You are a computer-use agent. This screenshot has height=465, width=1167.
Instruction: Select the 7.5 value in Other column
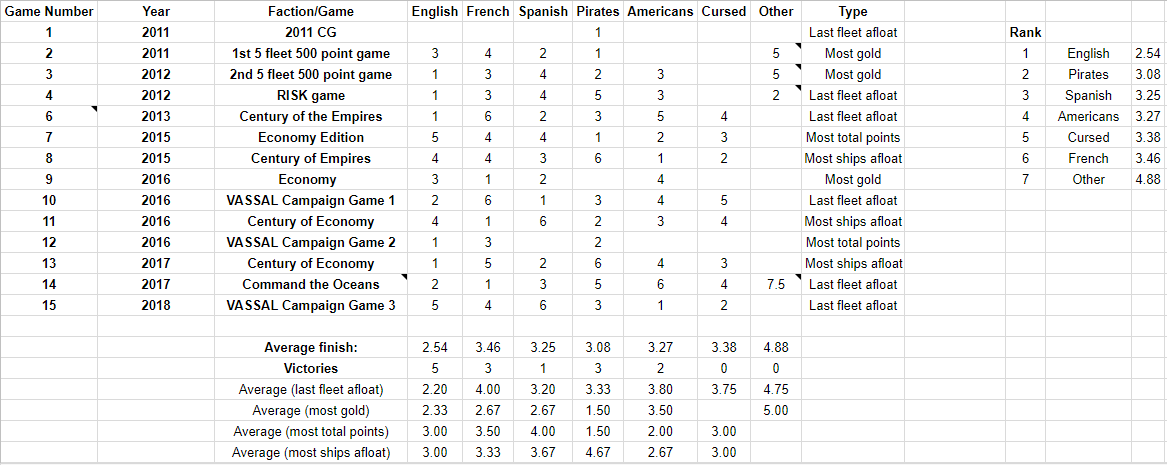click(x=776, y=284)
